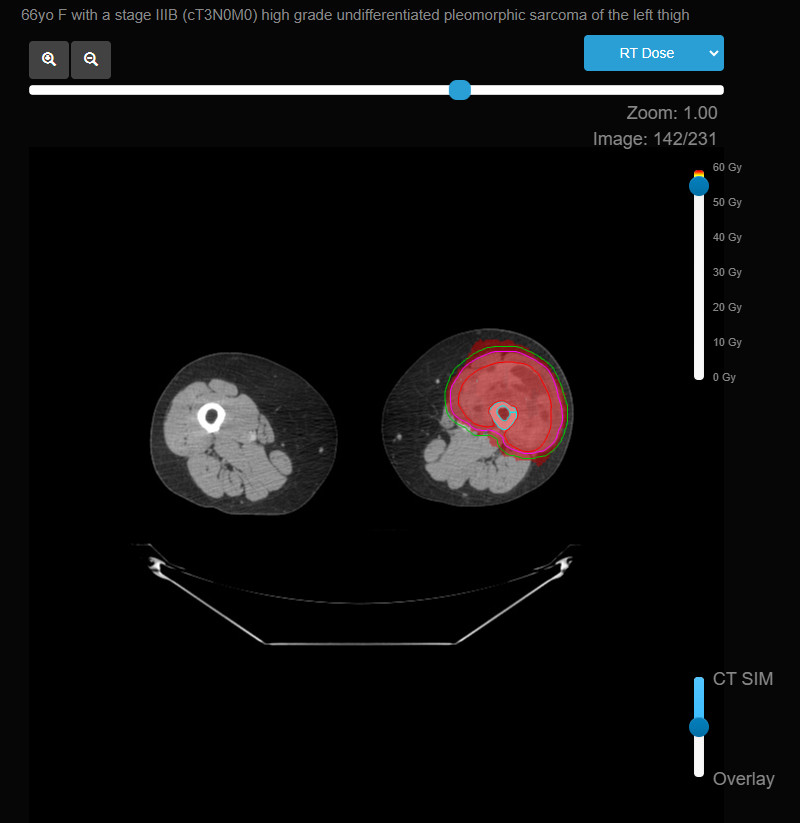This screenshot has height=823, width=800.
Task: Click the CT SIM/Overlay opacity slider handle
Action: click(699, 727)
